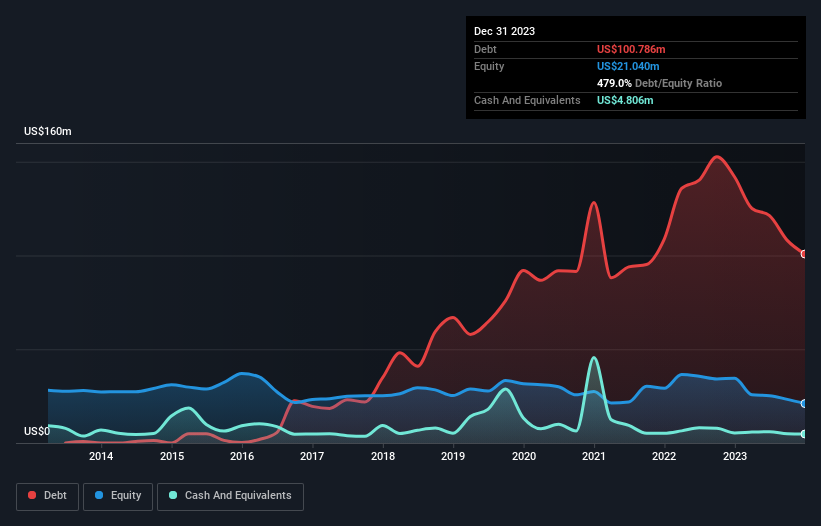Screen dimensions: 821x526
Task: Click the US$160m y-axis label
Action: (48, 131)
